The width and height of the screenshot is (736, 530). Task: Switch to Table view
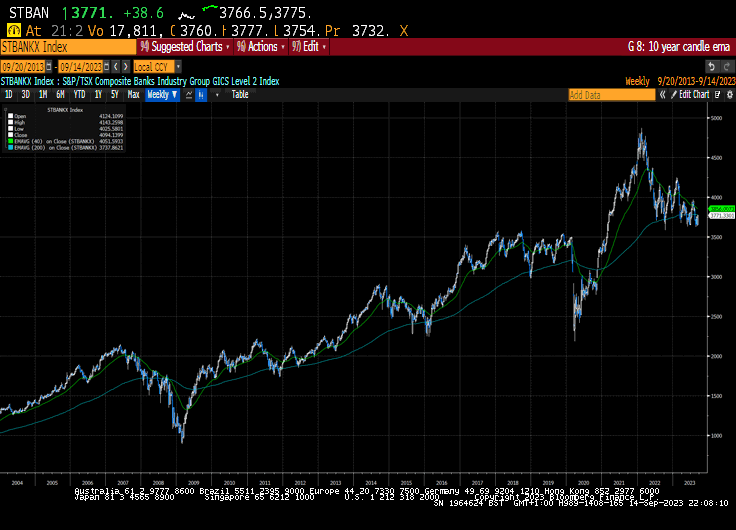tap(240, 95)
